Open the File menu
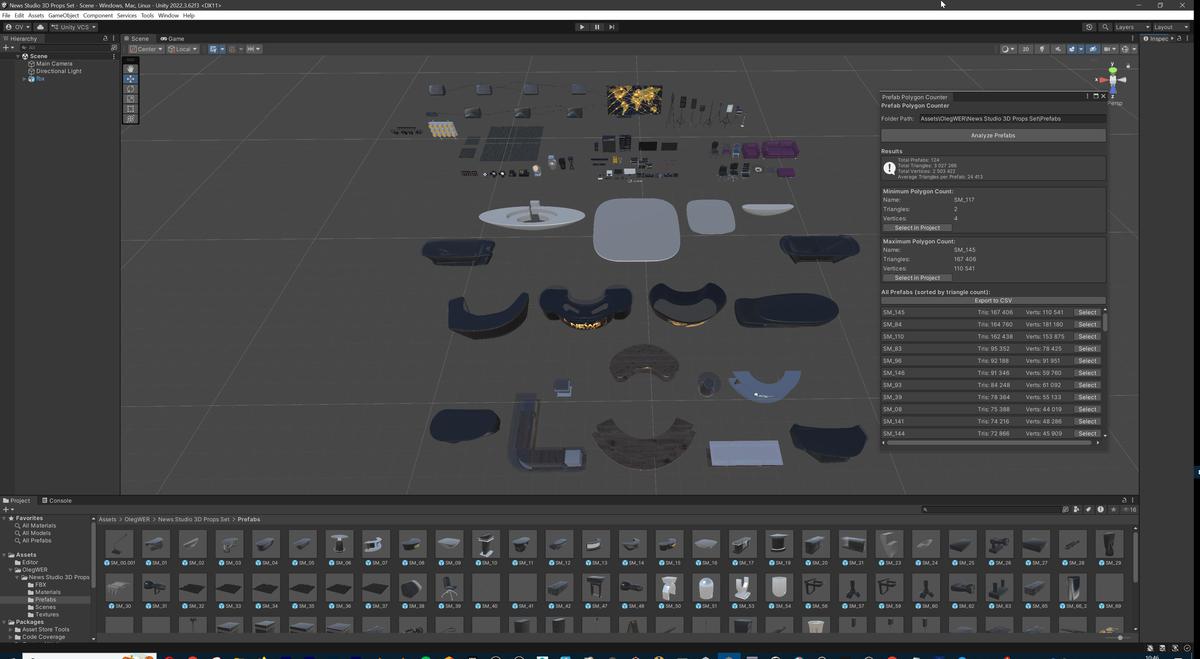The image size is (1200, 659). (x=7, y=15)
